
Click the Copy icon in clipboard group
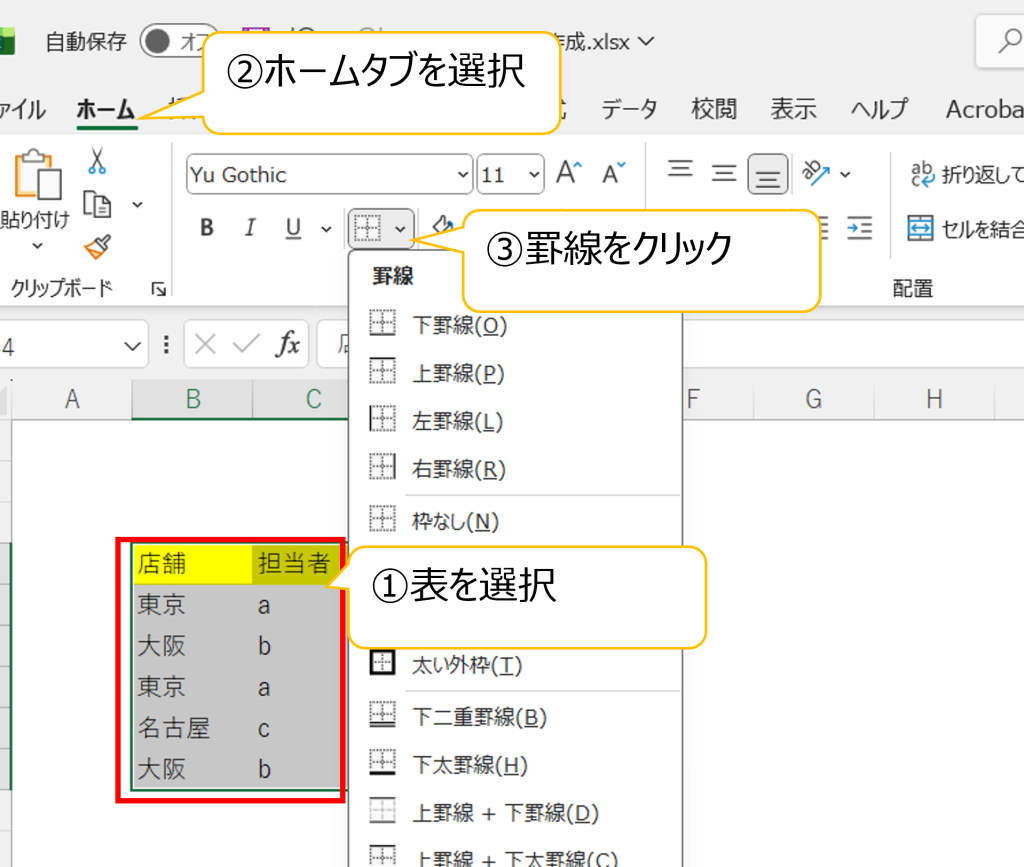click(x=98, y=204)
